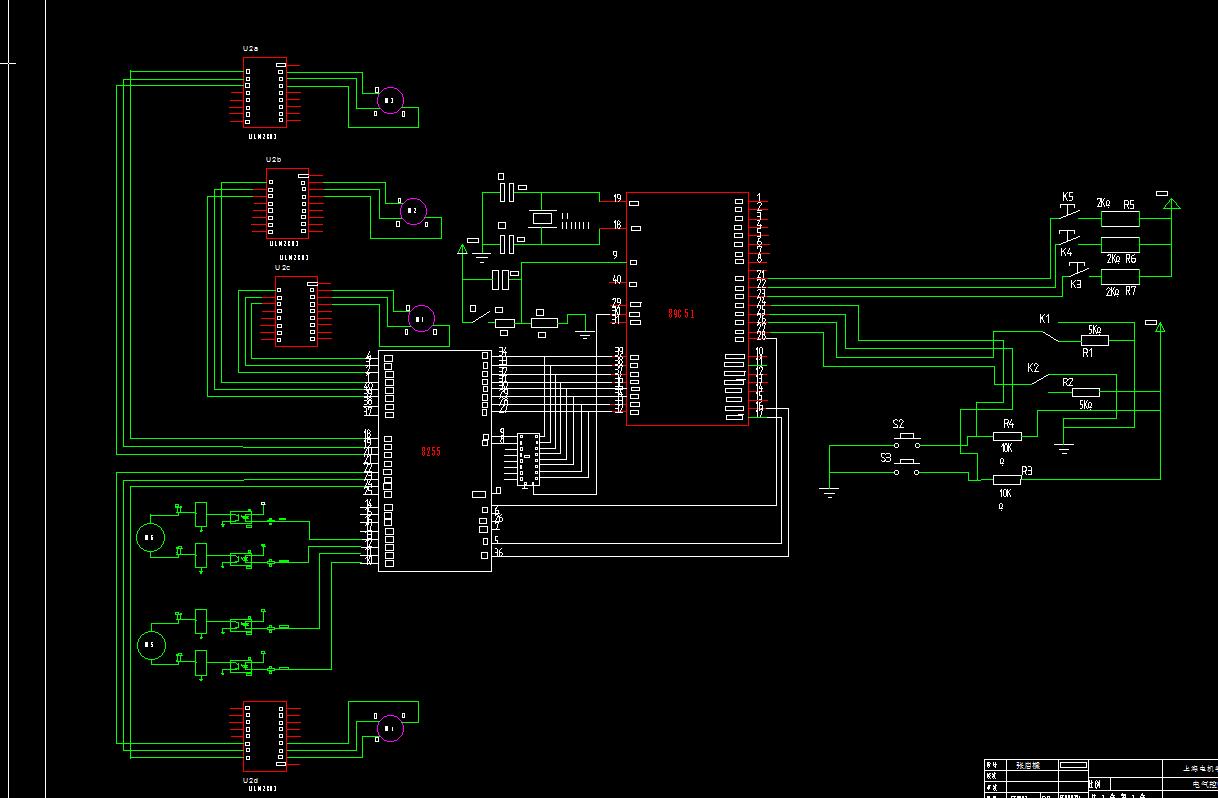Click pin 36 label on 8255
The image size is (1218, 798).
coord(498,553)
